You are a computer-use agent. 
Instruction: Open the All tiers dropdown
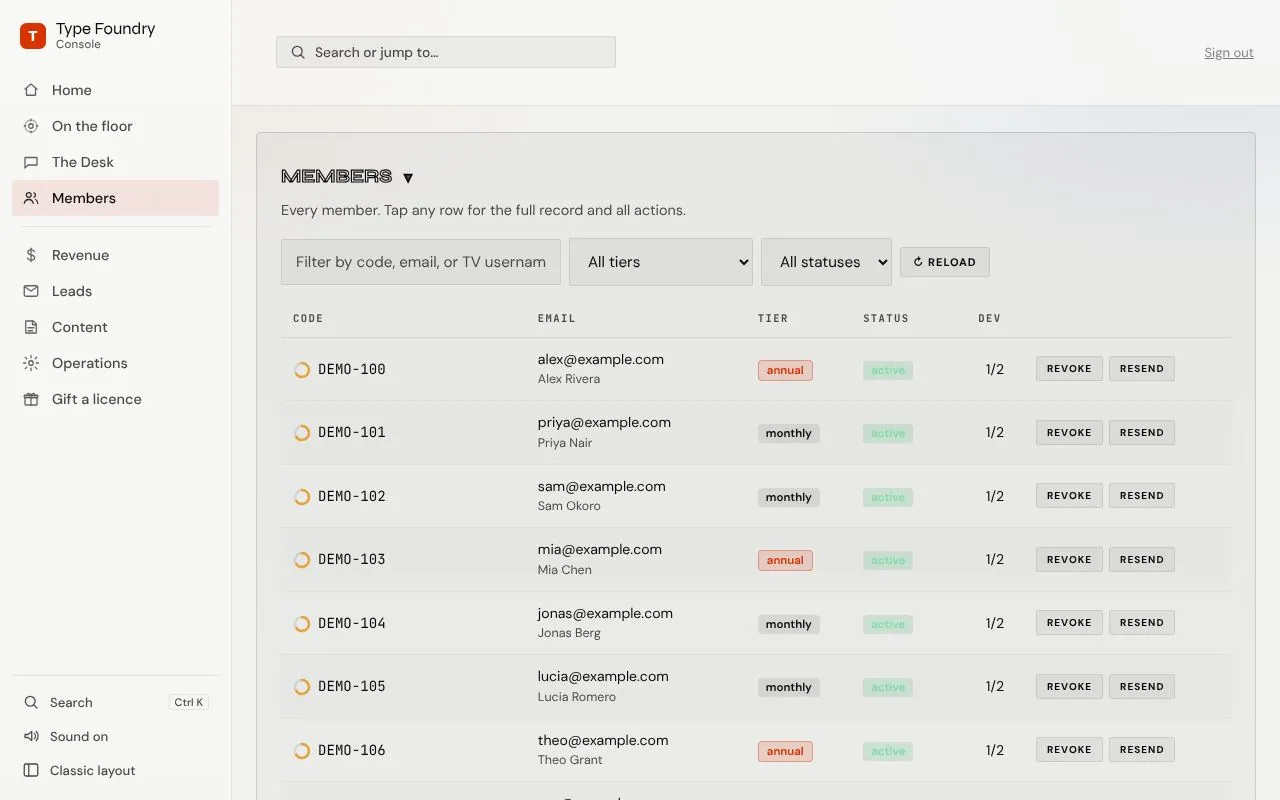661,262
